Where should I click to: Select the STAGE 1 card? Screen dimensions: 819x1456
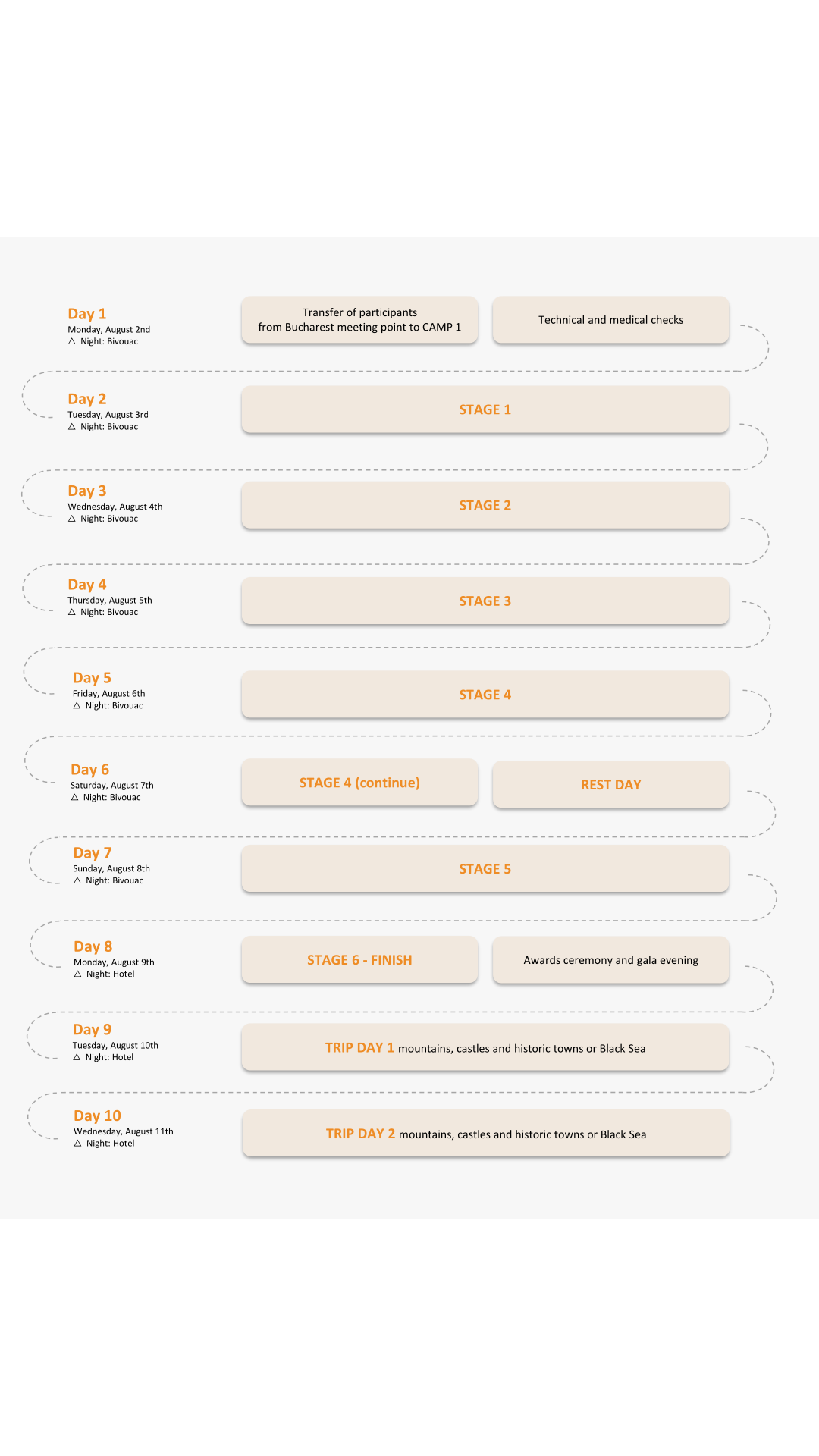click(485, 409)
